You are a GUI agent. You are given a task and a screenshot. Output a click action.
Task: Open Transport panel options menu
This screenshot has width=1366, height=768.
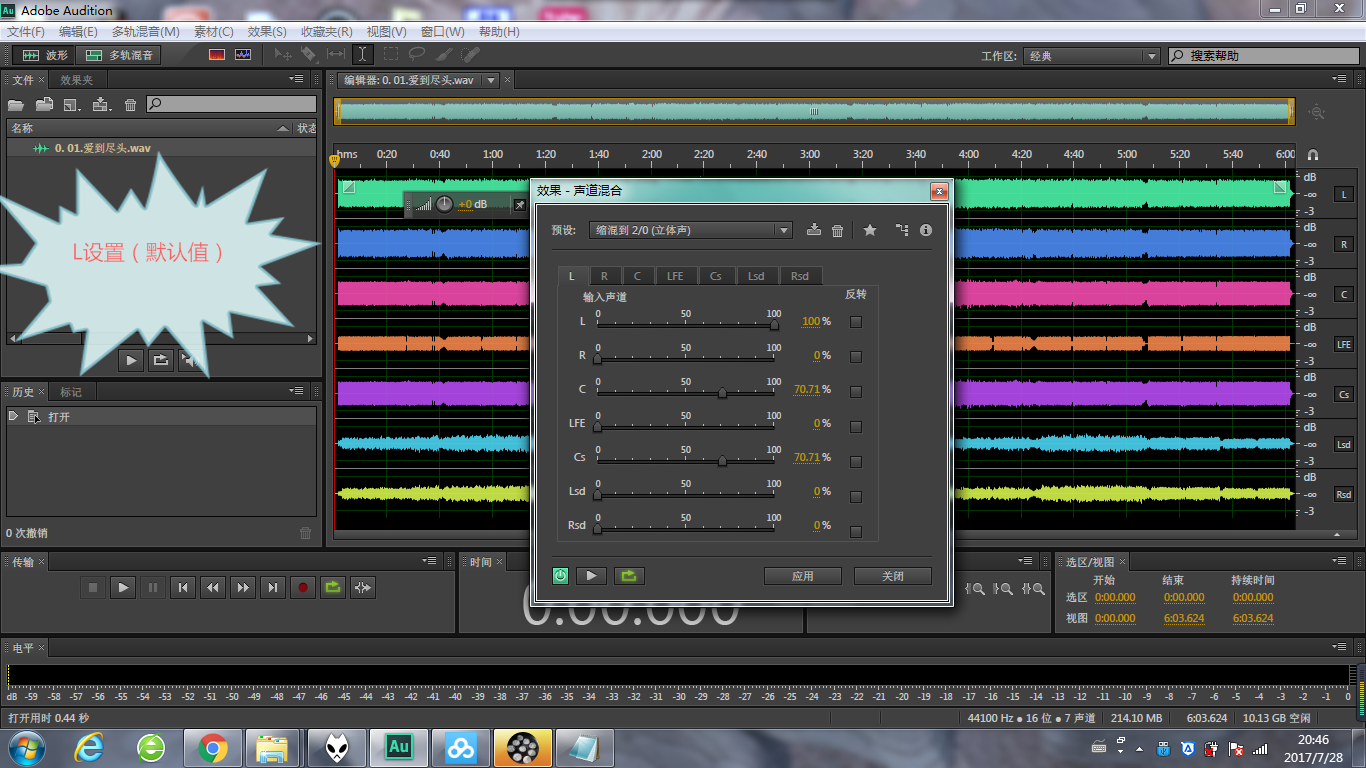[430, 561]
